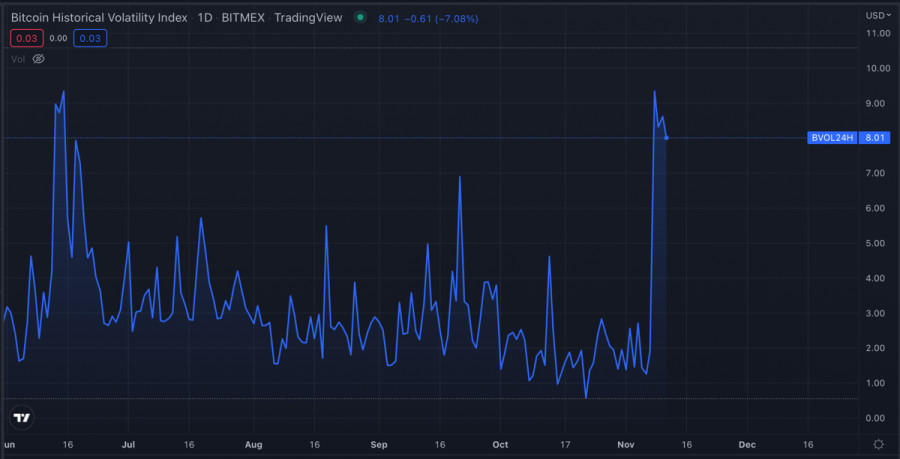Click the Sep label on time axis
This screenshot has width=900, height=459.
coord(378,443)
